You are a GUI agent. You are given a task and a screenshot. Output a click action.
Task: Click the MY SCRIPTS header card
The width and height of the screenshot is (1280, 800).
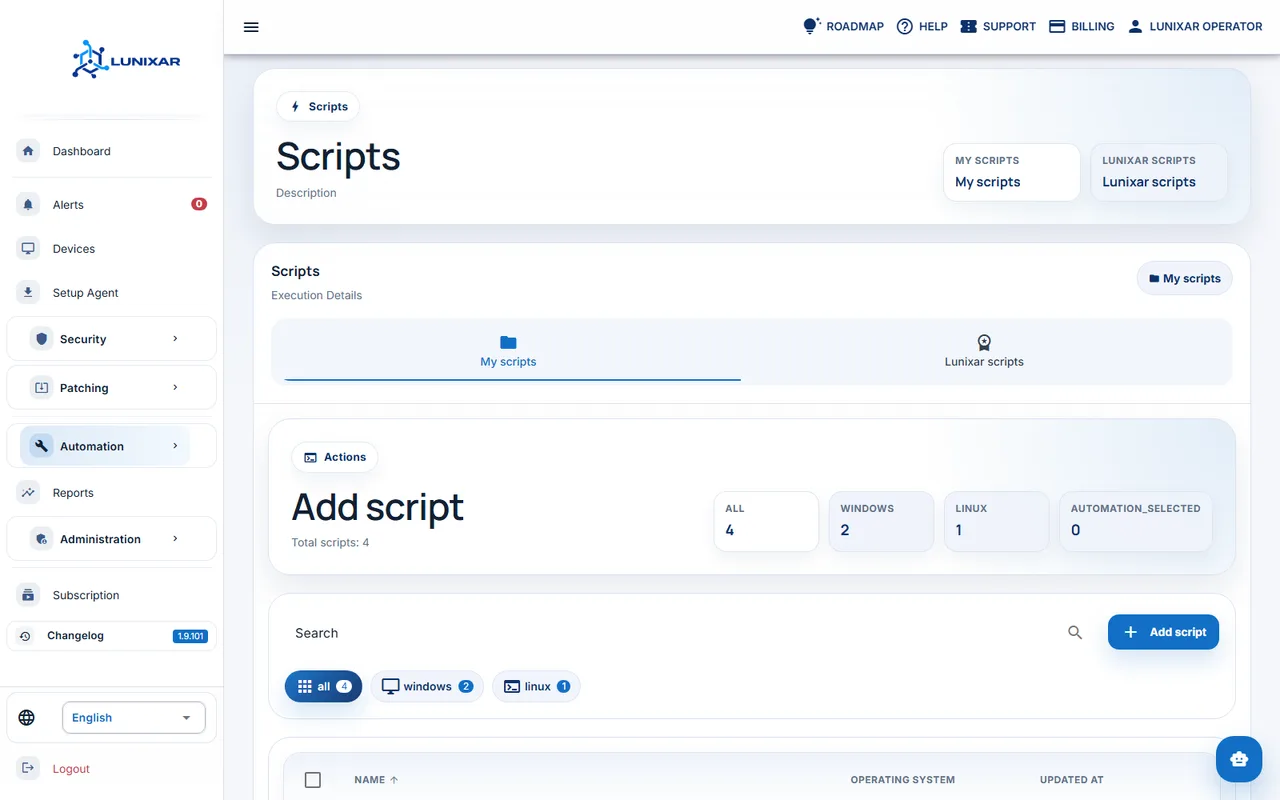click(1012, 172)
